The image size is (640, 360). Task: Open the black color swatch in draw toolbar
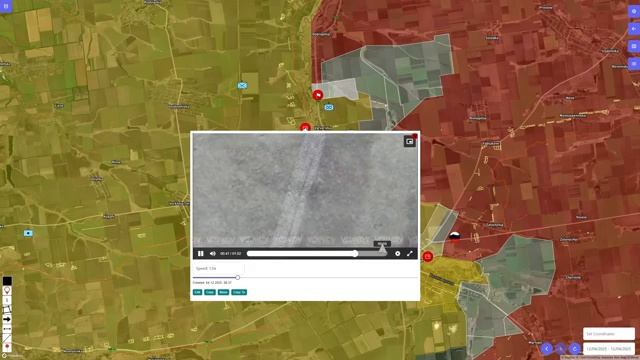[7, 281]
